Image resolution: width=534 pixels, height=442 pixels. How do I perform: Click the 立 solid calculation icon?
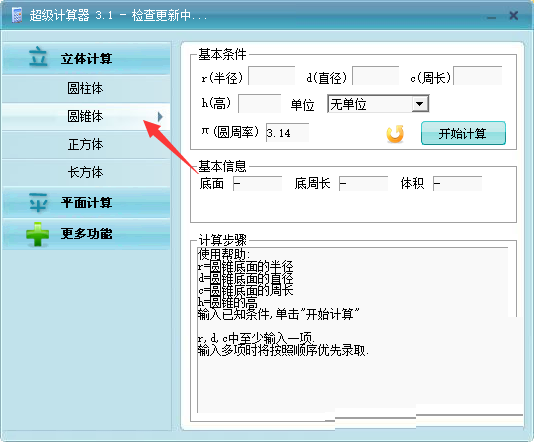click(x=38, y=57)
